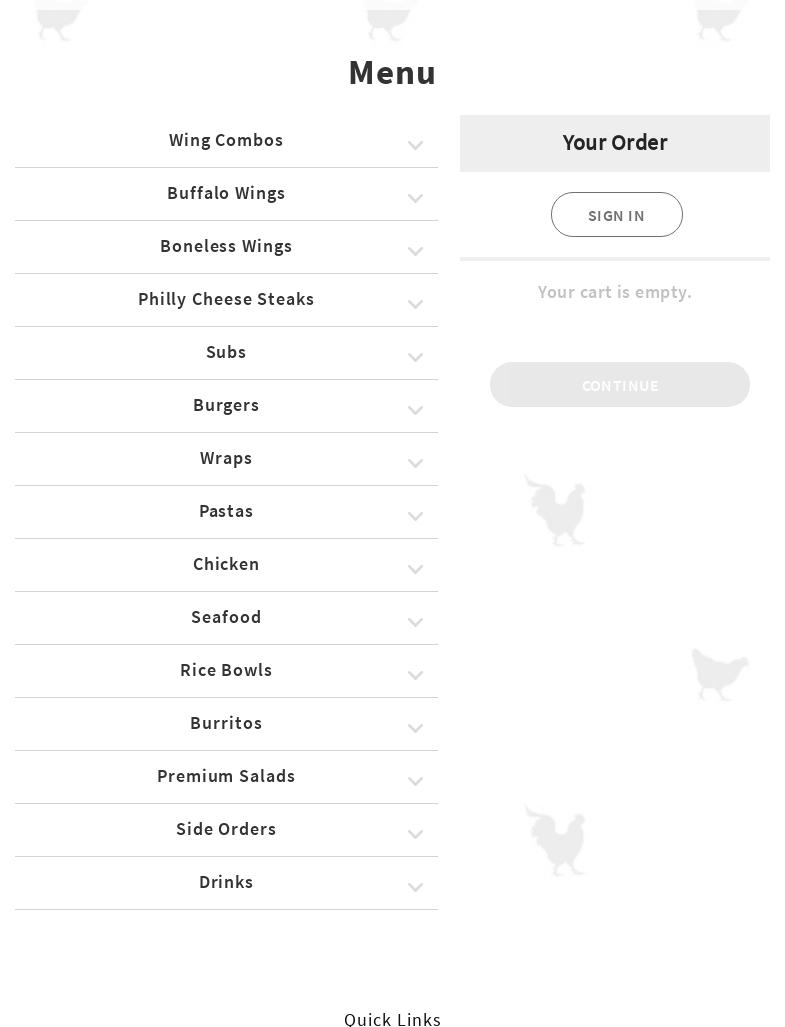Expand the Wraps category arrow
The image size is (785, 1027).
pyautogui.click(x=415, y=464)
